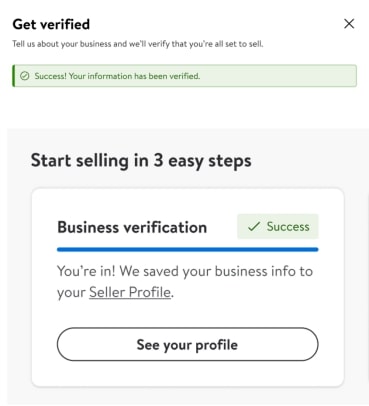Viewport: 369px width, 406px height.
Task: Select the green Success status badge text
Action: pos(288,227)
